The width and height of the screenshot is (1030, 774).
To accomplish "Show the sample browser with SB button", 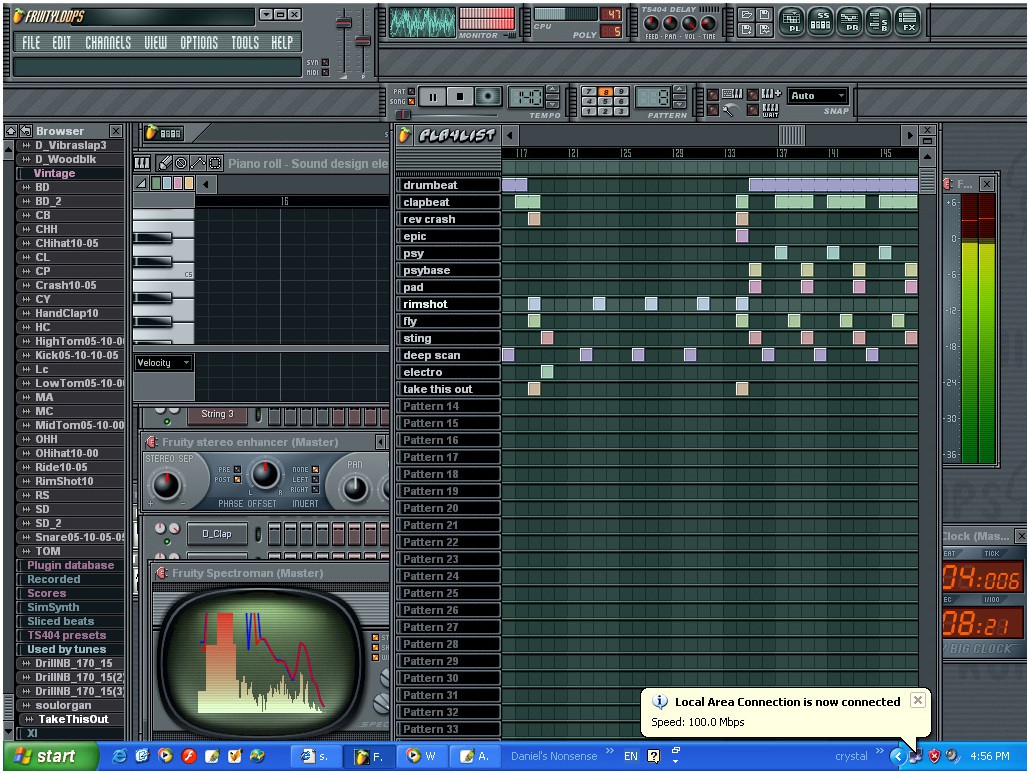I will 878,21.
